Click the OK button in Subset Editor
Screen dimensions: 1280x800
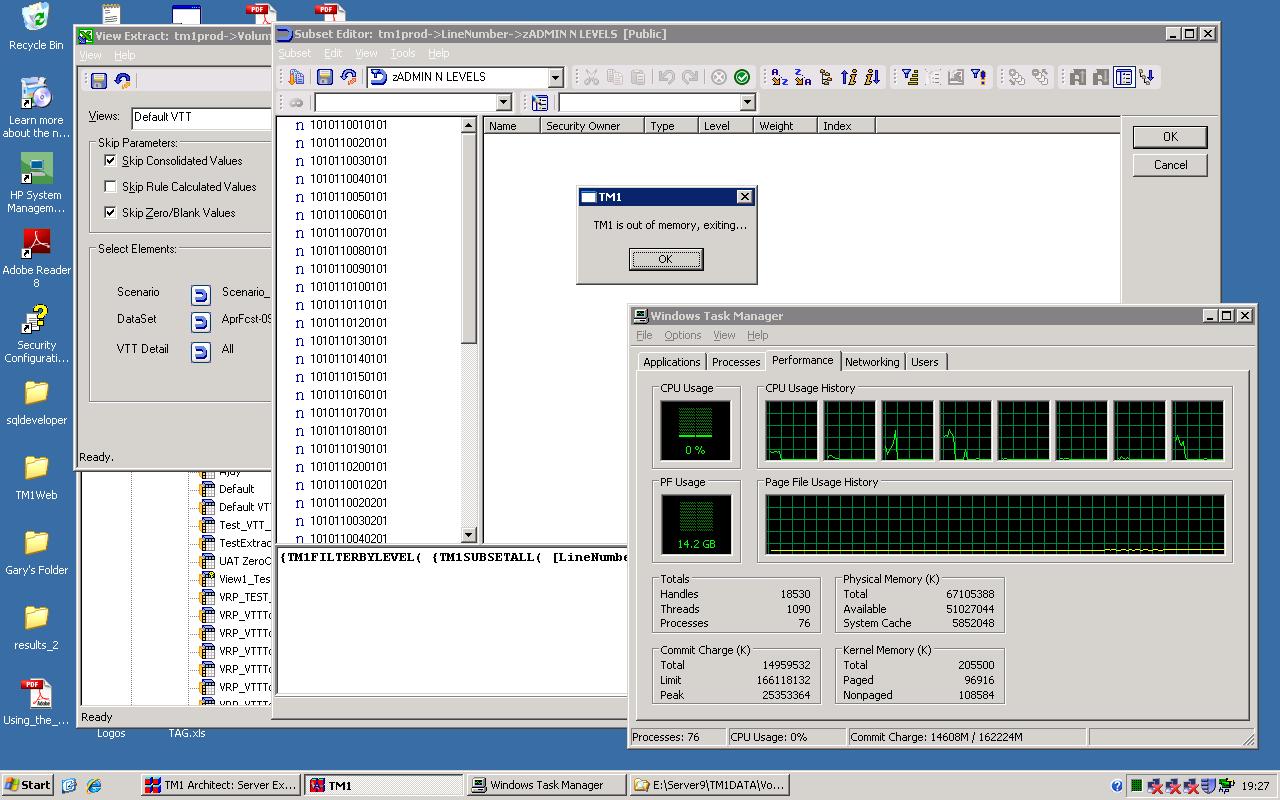pyautogui.click(x=1170, y=137)
